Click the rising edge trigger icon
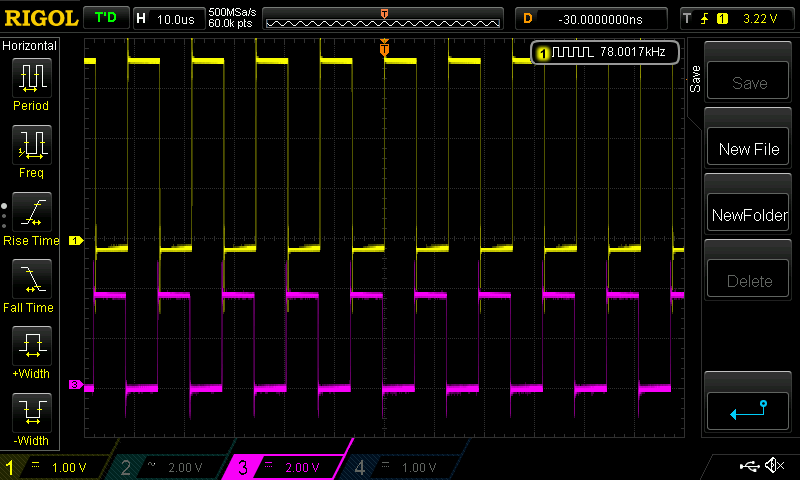800x480 pixels. pyautogui.click(x=705, y=19)
